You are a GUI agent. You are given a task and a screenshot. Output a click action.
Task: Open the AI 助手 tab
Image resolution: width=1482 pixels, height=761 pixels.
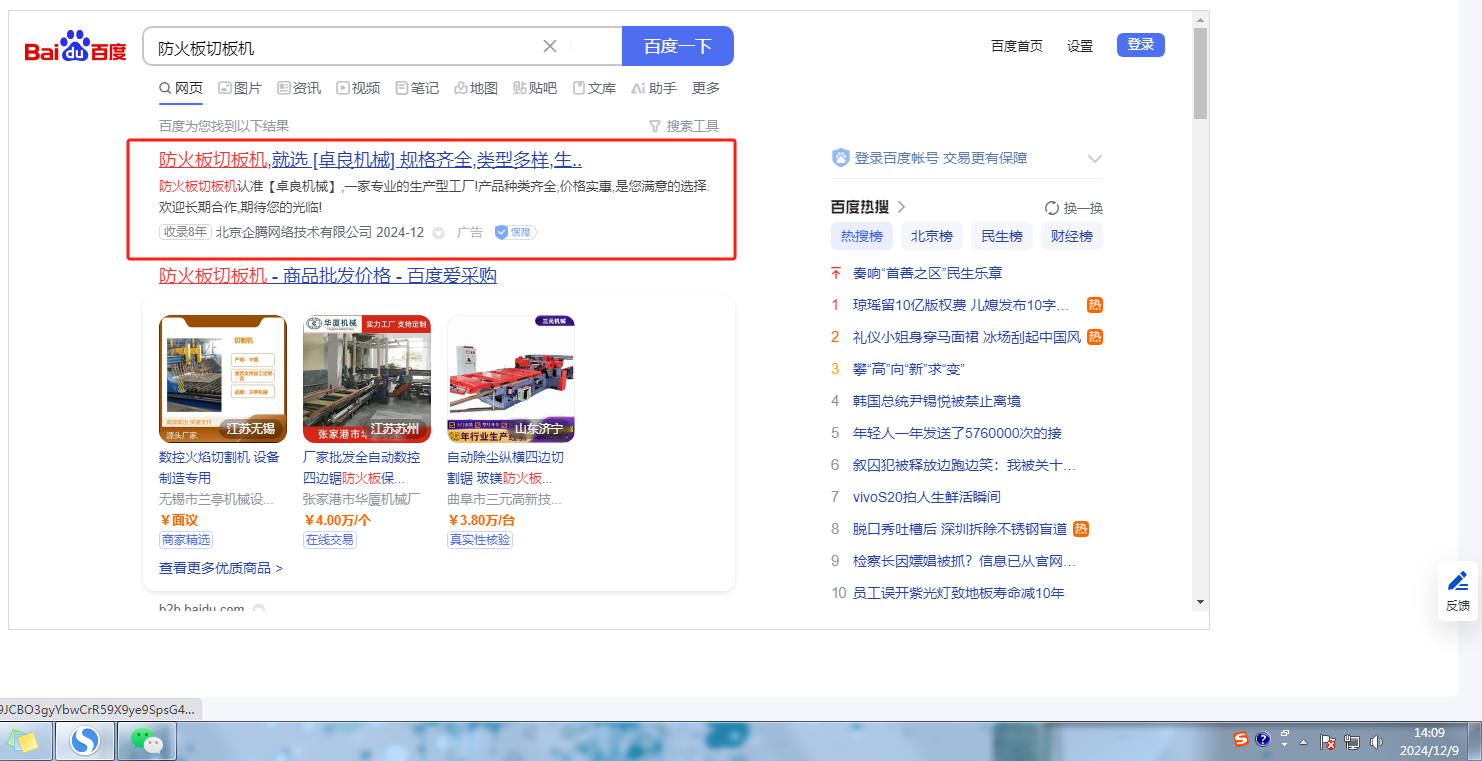[654, 88]
